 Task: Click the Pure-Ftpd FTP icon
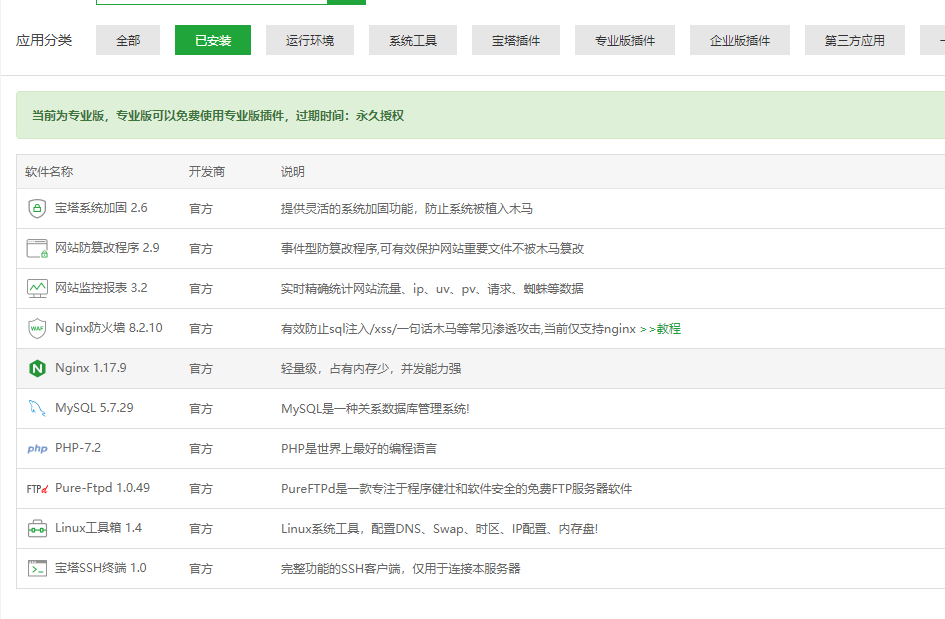point(37,489)
